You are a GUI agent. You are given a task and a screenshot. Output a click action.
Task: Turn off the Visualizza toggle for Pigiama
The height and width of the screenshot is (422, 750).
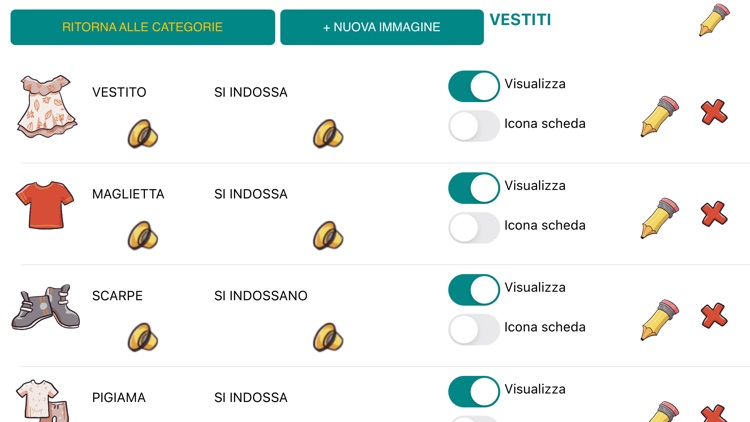coord(474,392)
